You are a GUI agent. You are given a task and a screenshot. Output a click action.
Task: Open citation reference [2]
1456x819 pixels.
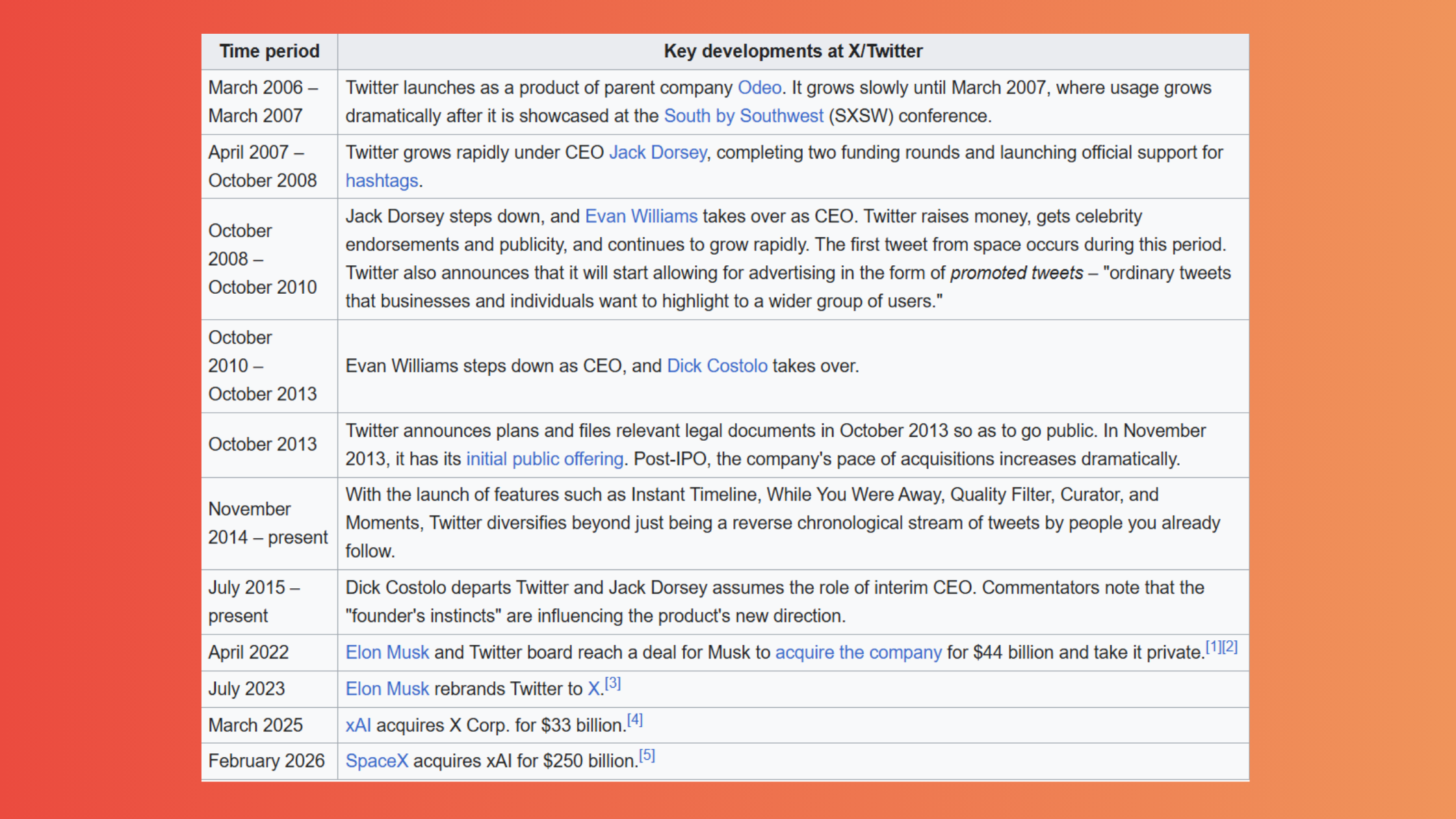click(x=1230, y=647)
